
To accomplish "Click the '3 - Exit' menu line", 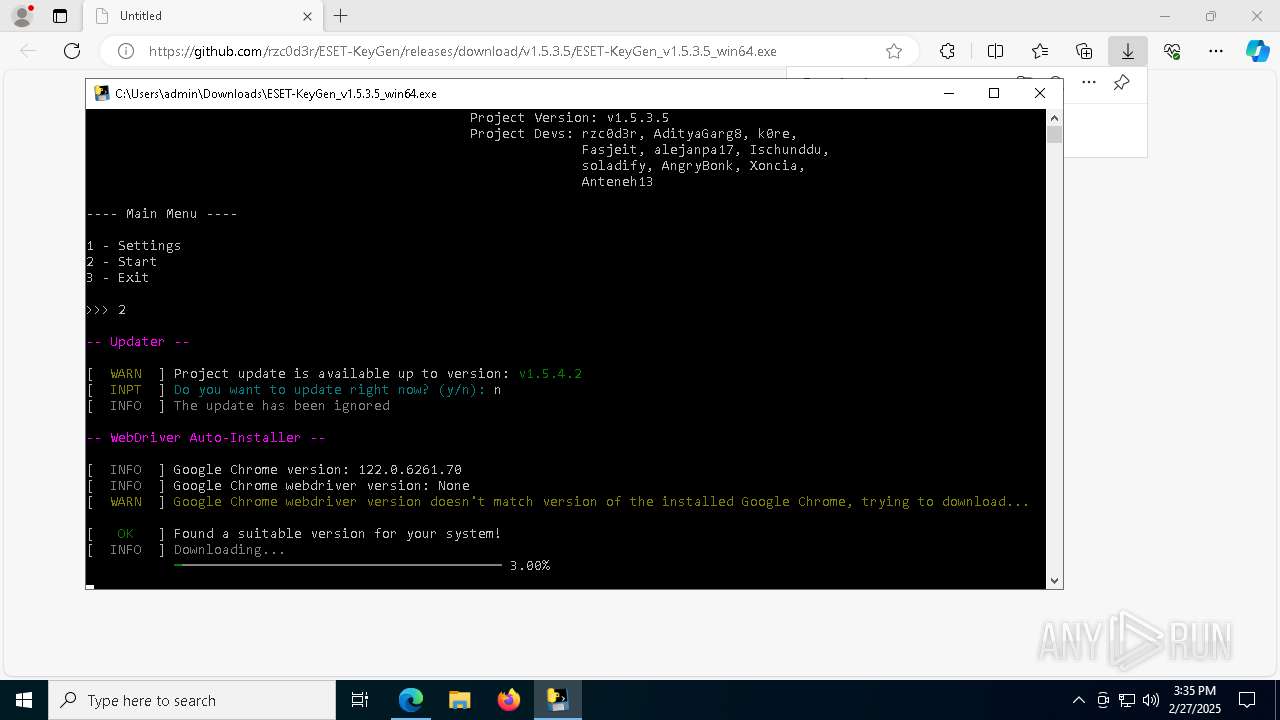I will [x=118, y=277].
